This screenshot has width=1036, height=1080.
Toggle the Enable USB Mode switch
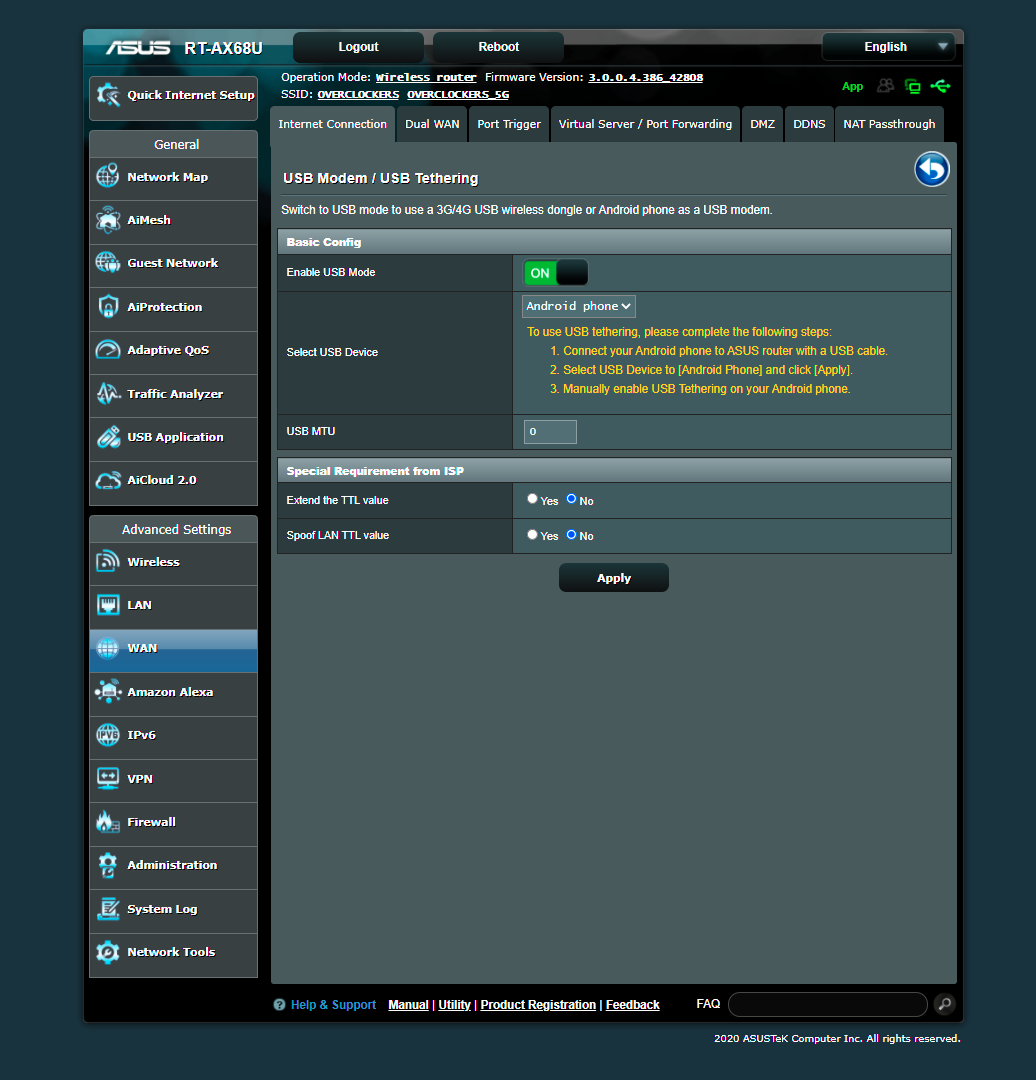pos(556,273)
